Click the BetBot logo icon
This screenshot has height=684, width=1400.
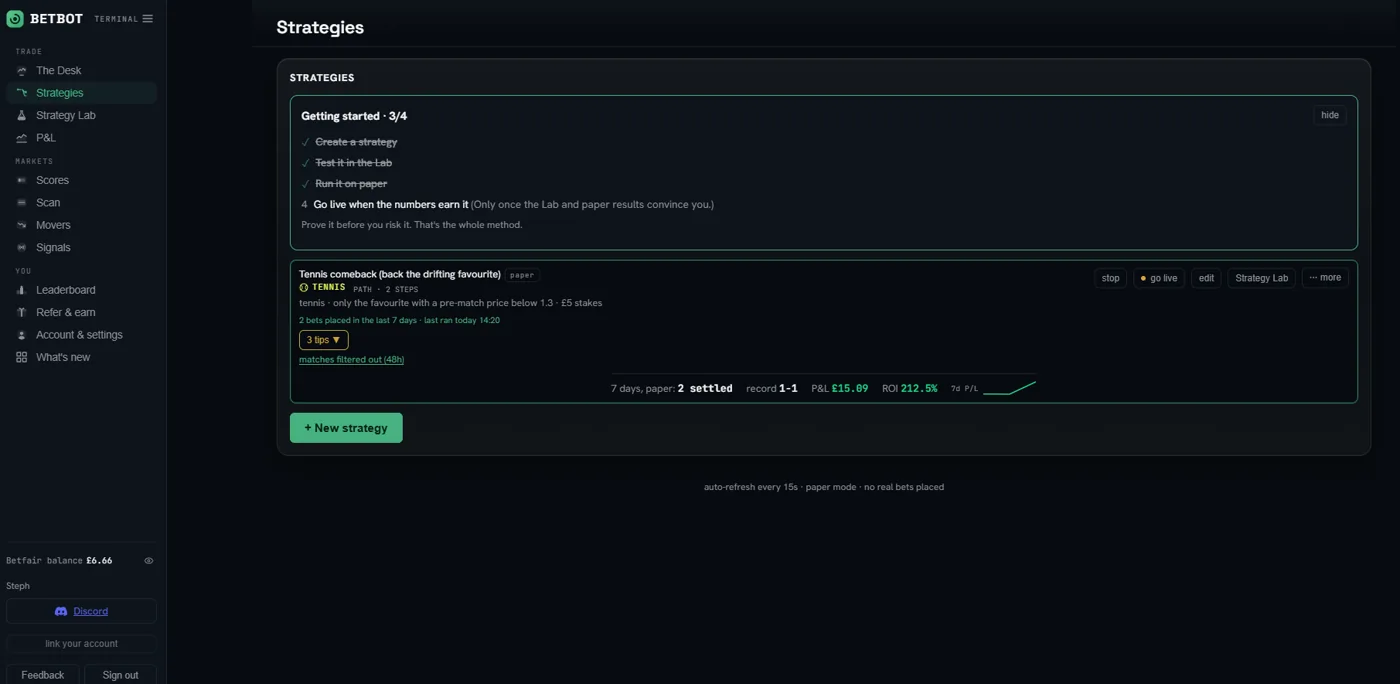coord(15,19)
